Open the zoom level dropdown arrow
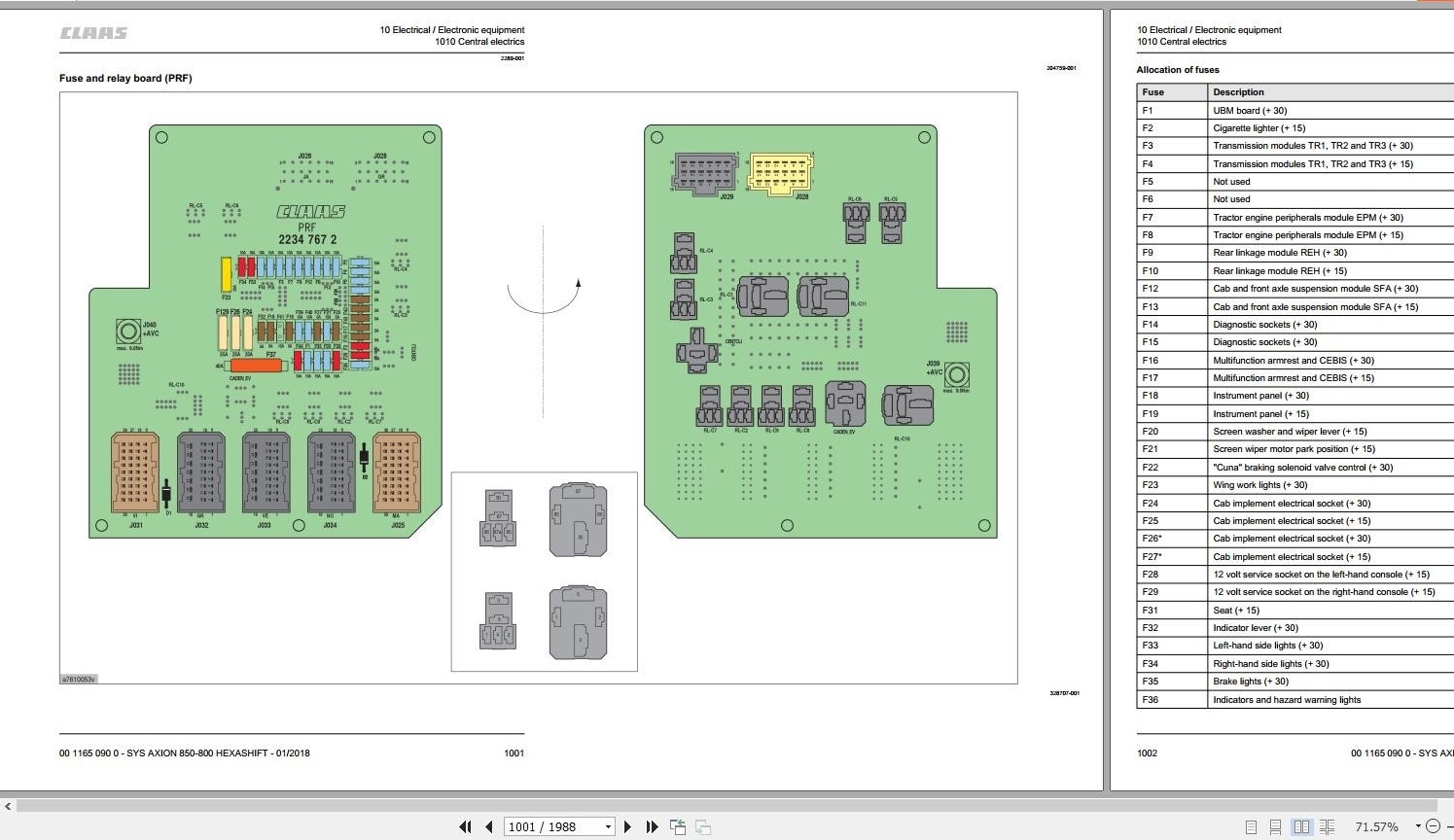Image resolution: width=1454 pixels, height=840 pixels. [x=1418, y=826]
